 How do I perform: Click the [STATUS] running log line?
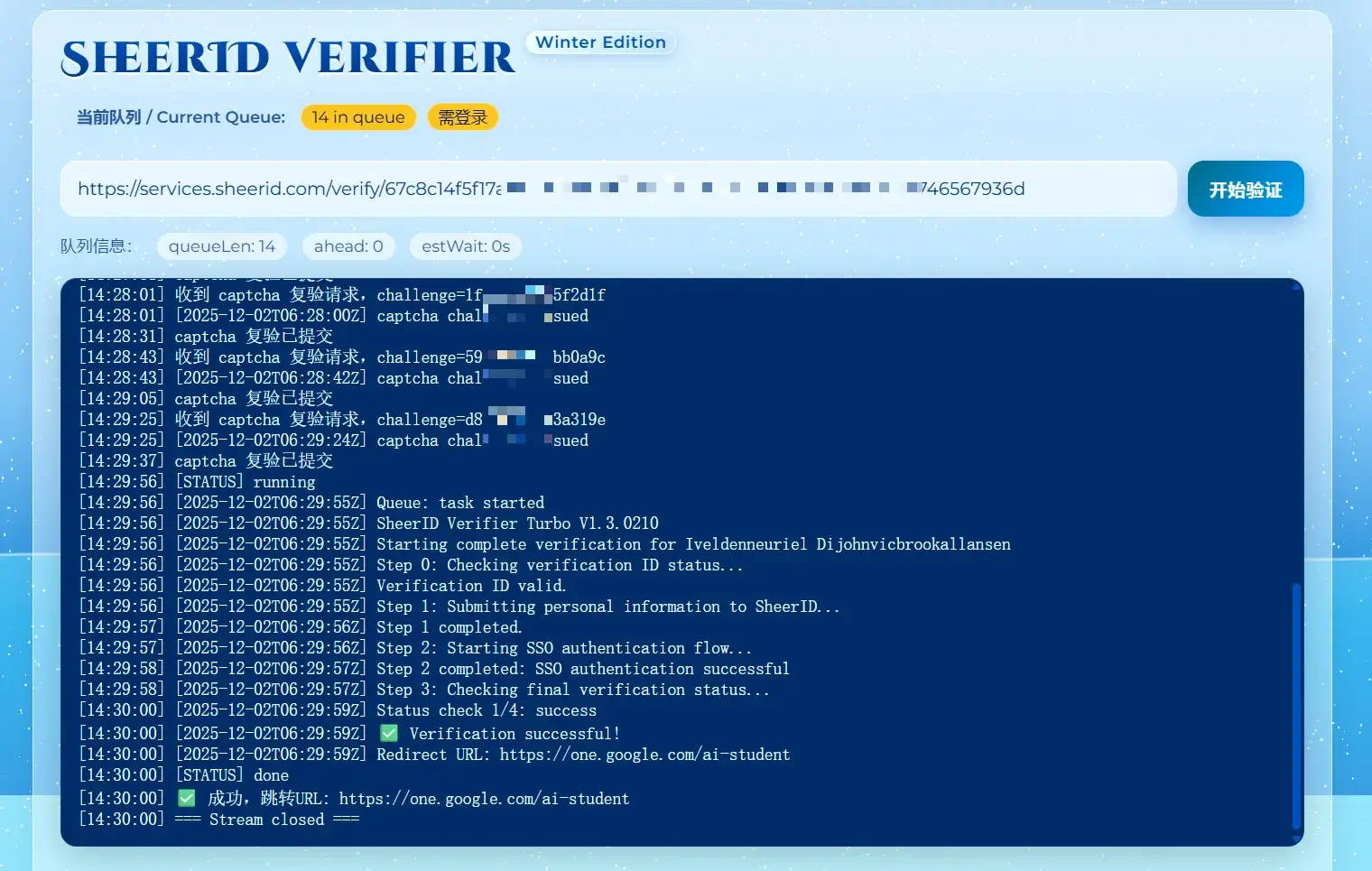[x=245, y=482]
